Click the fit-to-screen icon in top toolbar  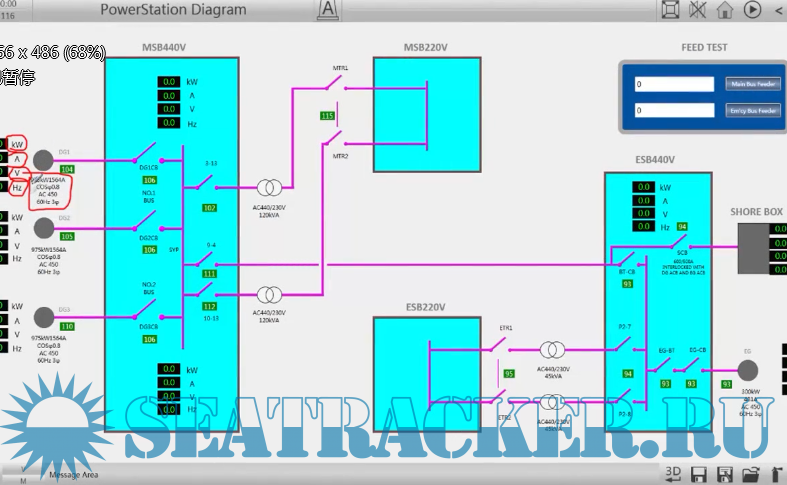671,10
